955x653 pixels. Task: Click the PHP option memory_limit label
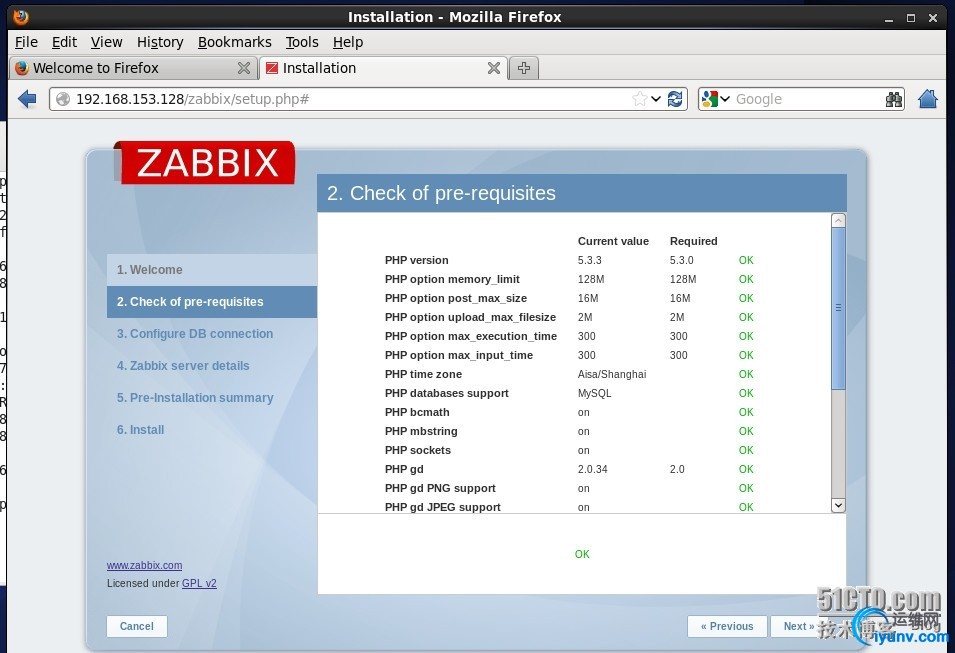(x=453, y=279)
